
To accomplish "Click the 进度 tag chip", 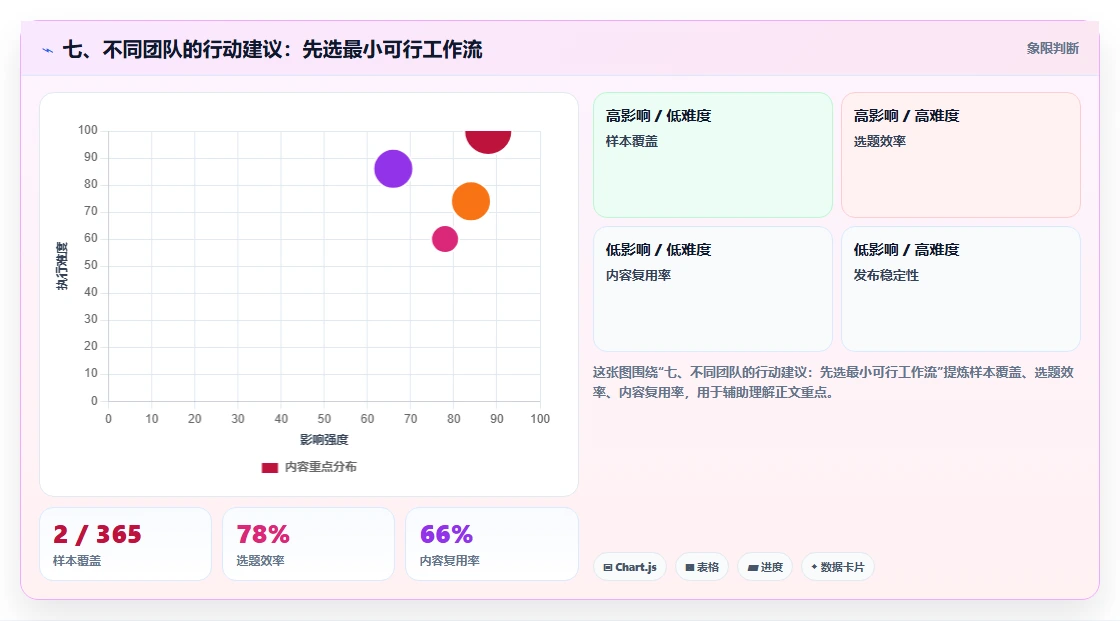I will tap(765, 567).
